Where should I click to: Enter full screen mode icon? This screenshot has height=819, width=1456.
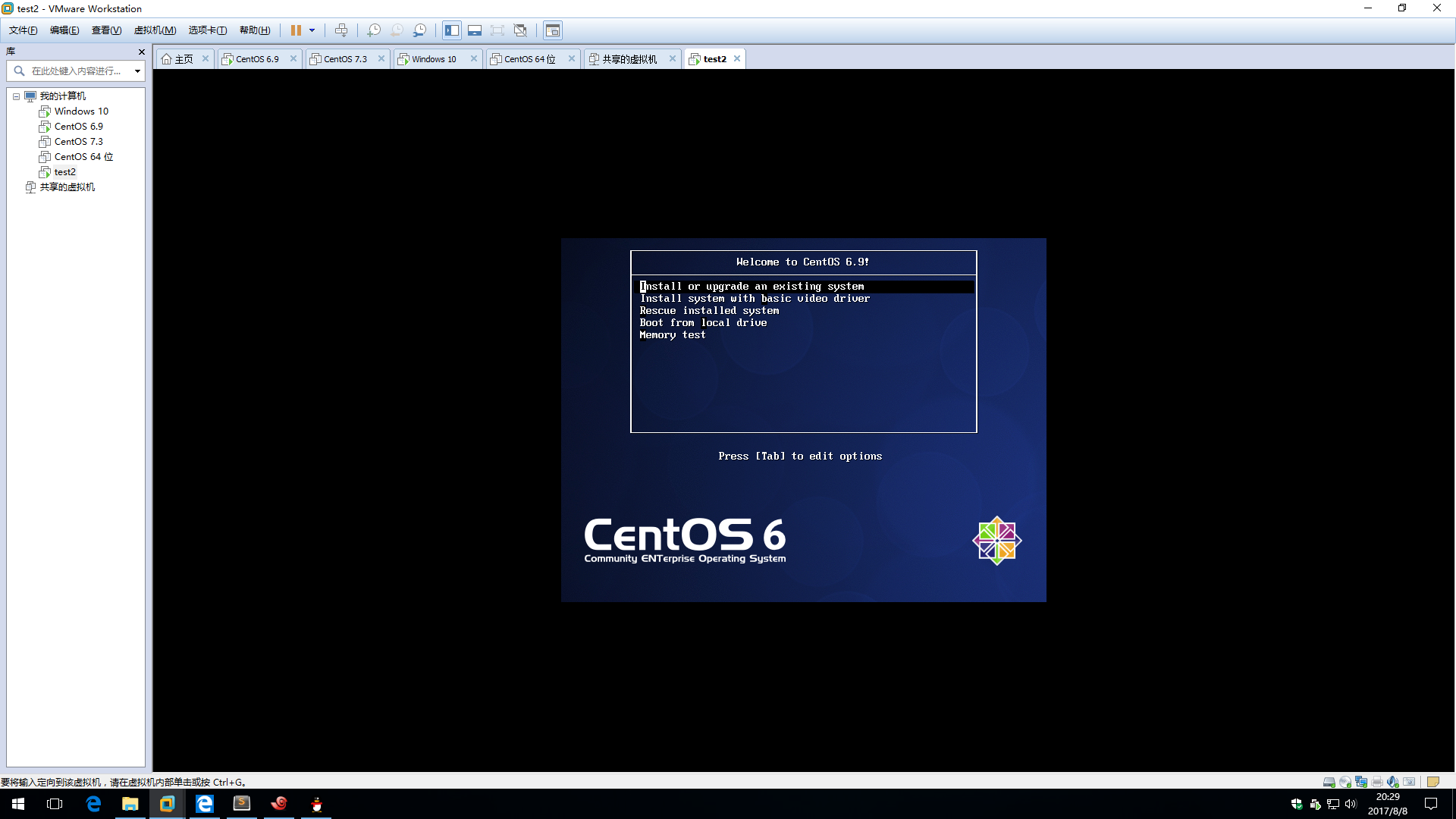tap(497, 30)
